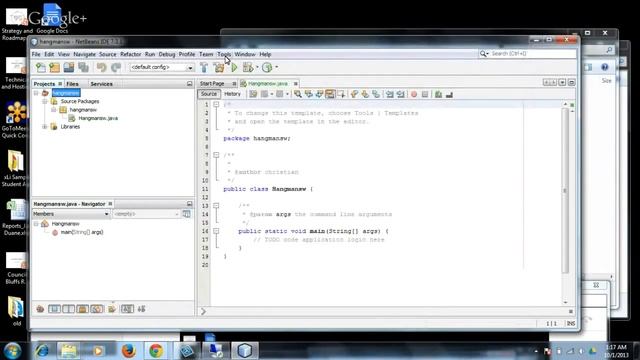The height and width of the screenshot is (360, 640).
Task: Click the Last Edit icon in editor toolbar
Action: coord(253,94)
